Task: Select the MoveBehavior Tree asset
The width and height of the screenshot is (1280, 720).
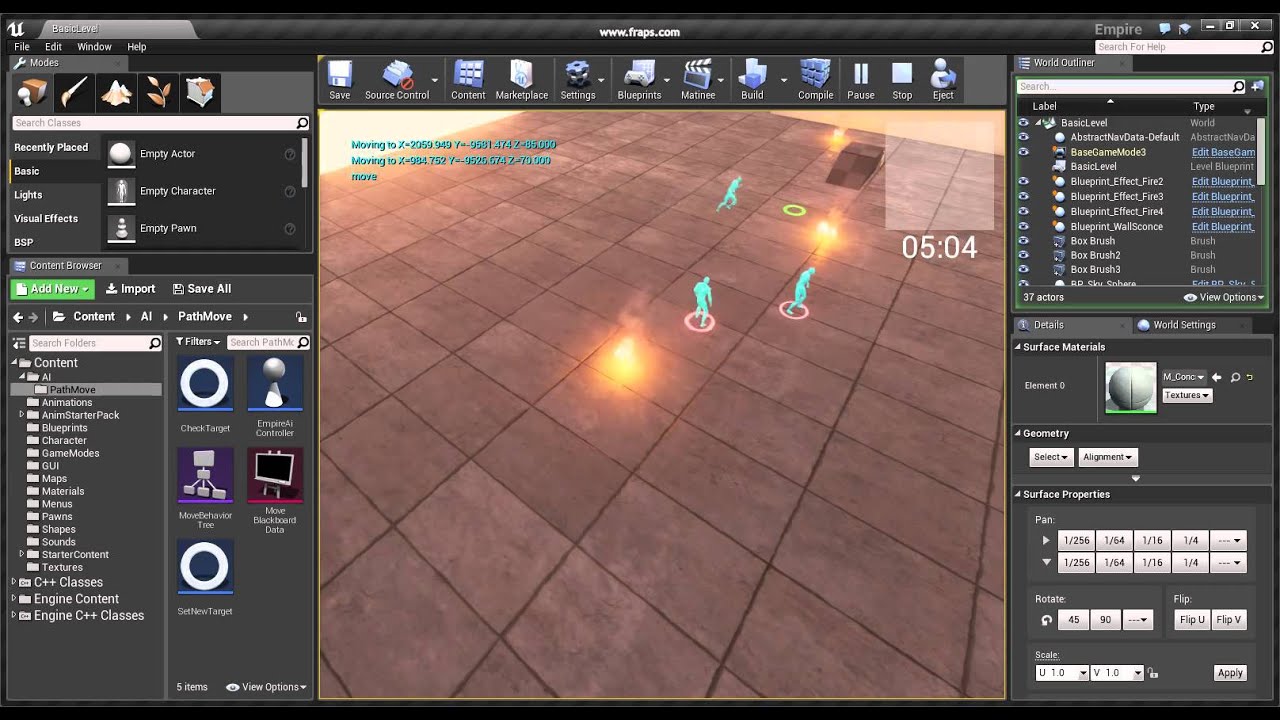Action: pos(205,488)
